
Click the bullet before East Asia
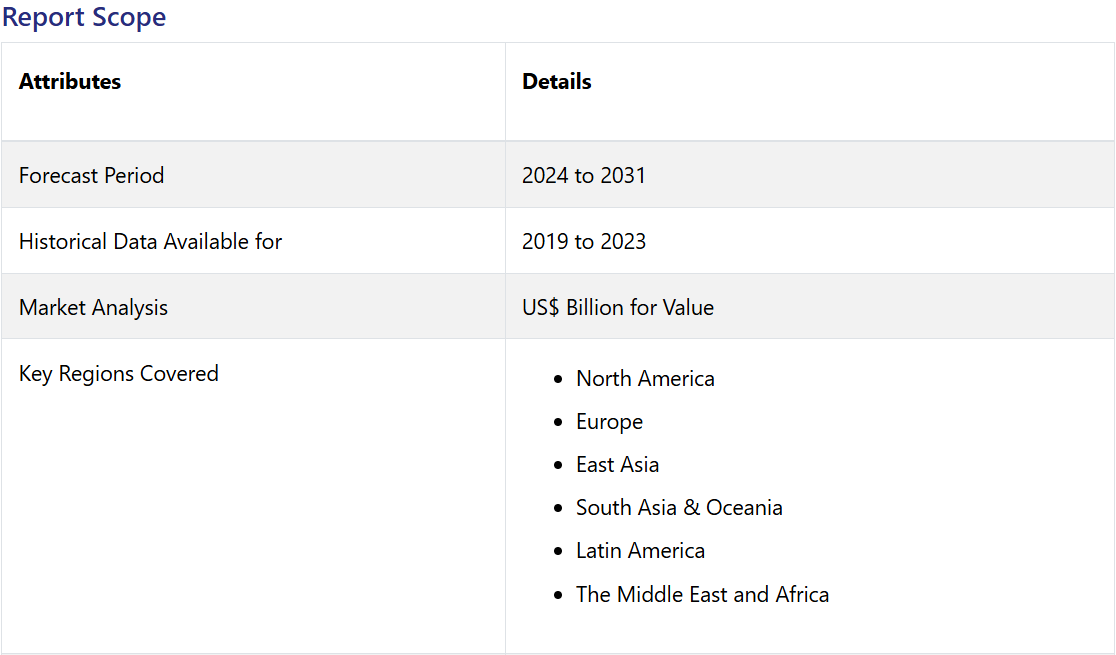[558, 466]
